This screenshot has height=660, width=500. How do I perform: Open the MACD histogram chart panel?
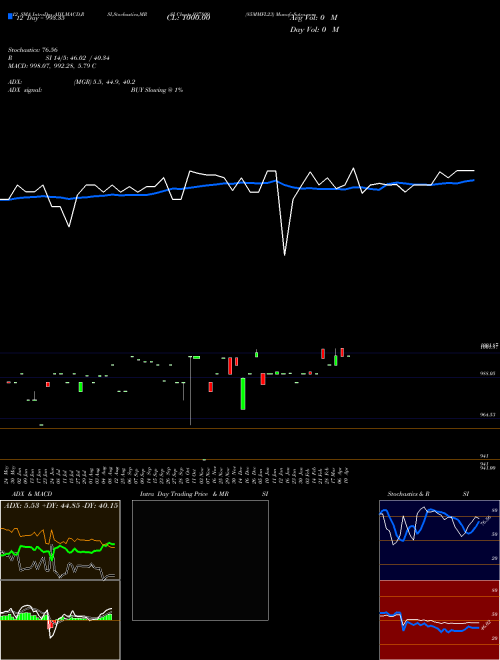coord(60,620)
